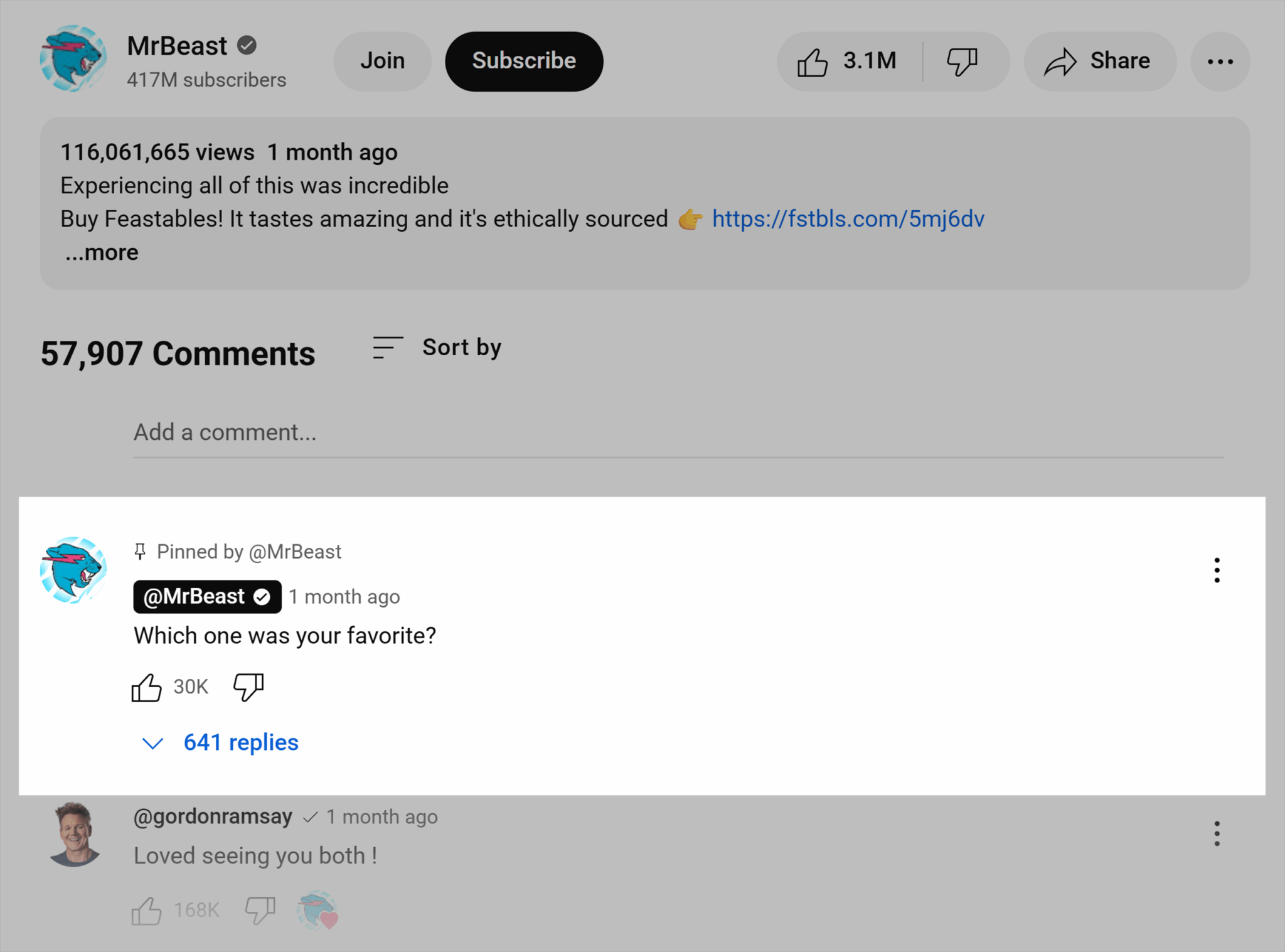Screen dimensions: 1285x952
Task: Click the creator heart on Gordon Ramsay's comment
Action: click(x=317, y=910)
